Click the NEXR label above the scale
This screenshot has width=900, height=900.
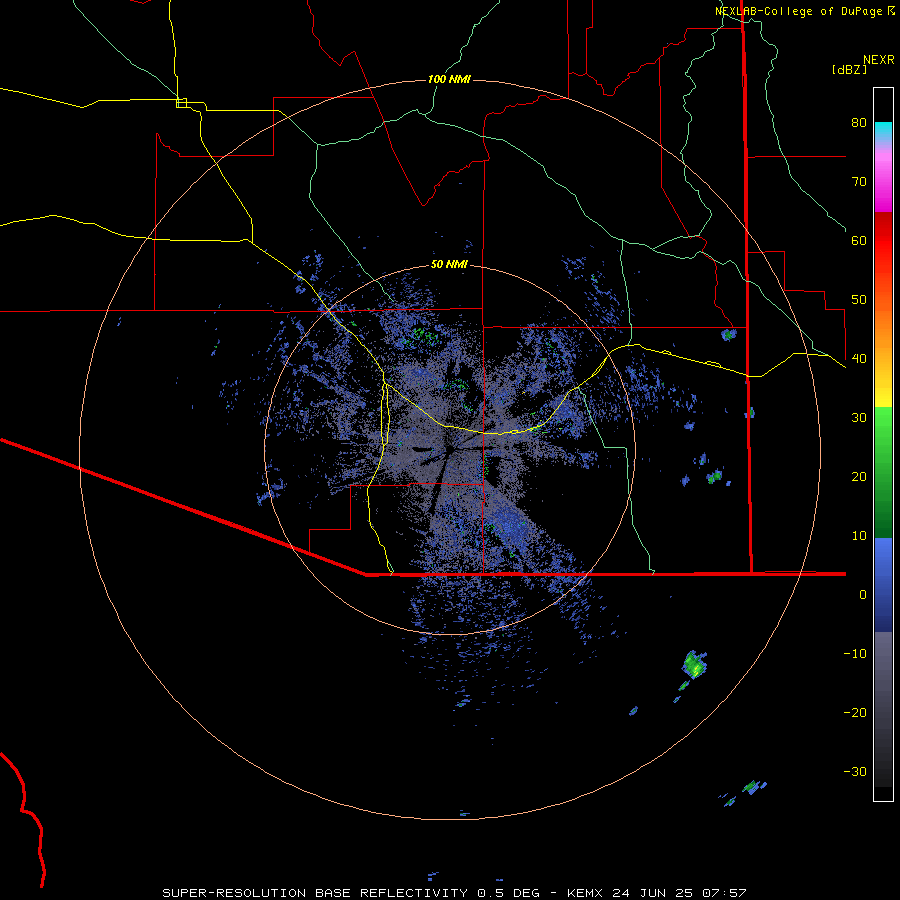click(x=879, y=60)
